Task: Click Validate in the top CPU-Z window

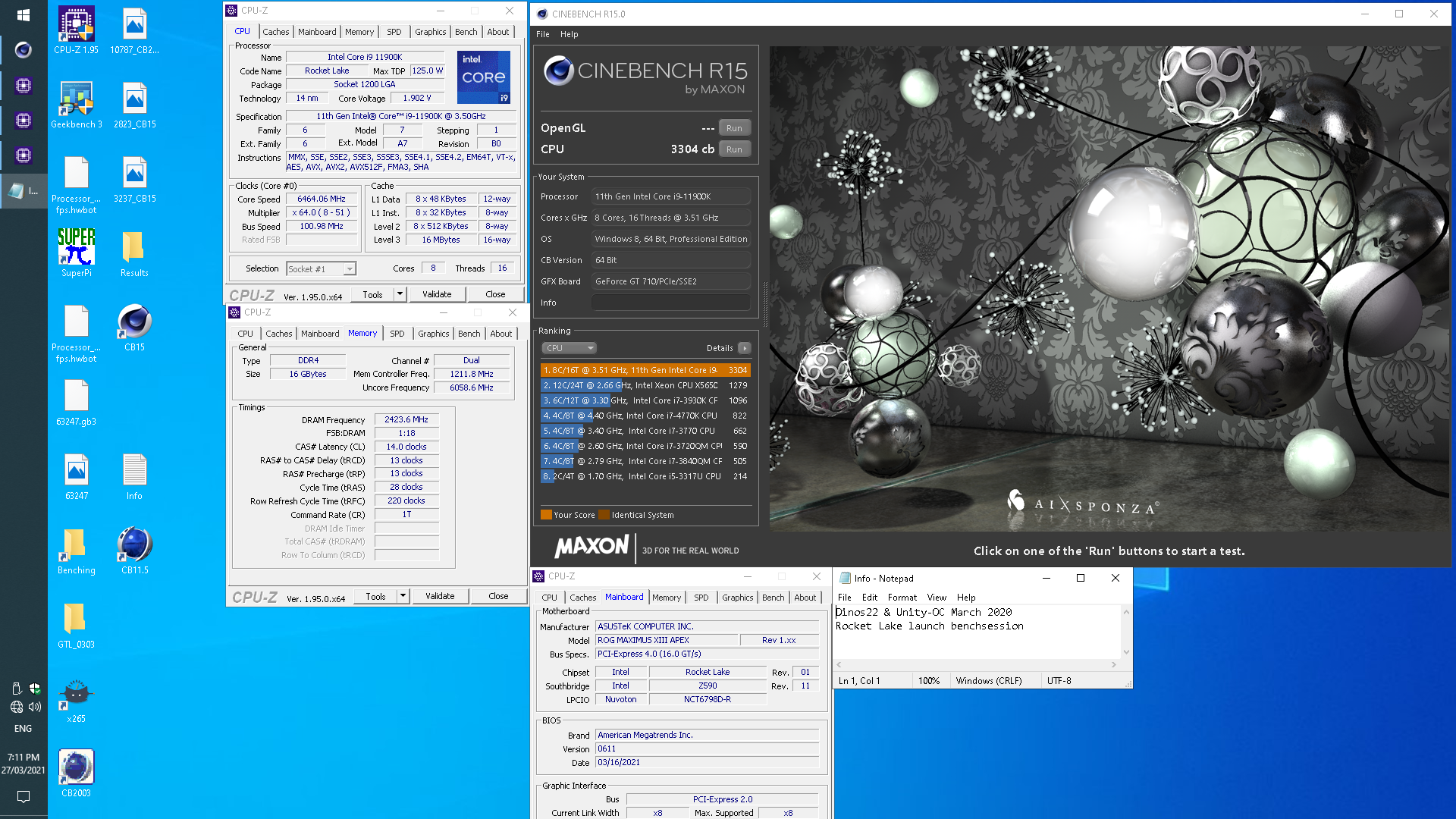Action: click(x=437, y=294)
